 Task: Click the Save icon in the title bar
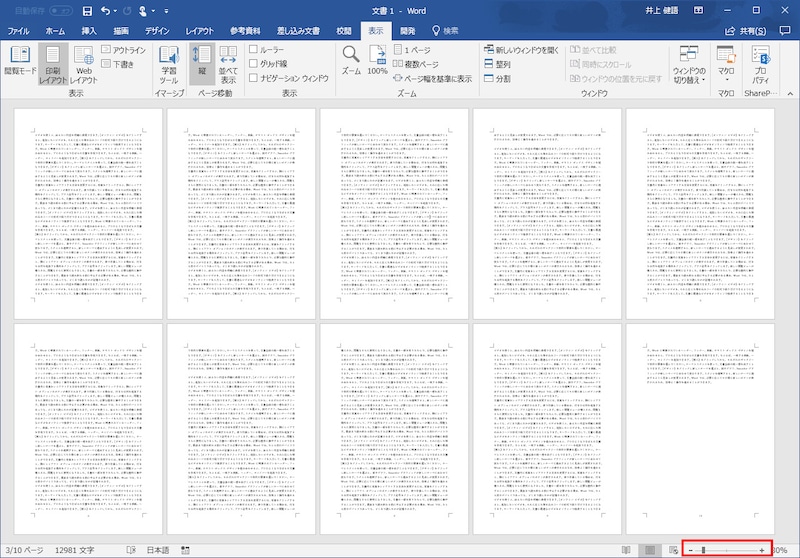coord(87,11)
